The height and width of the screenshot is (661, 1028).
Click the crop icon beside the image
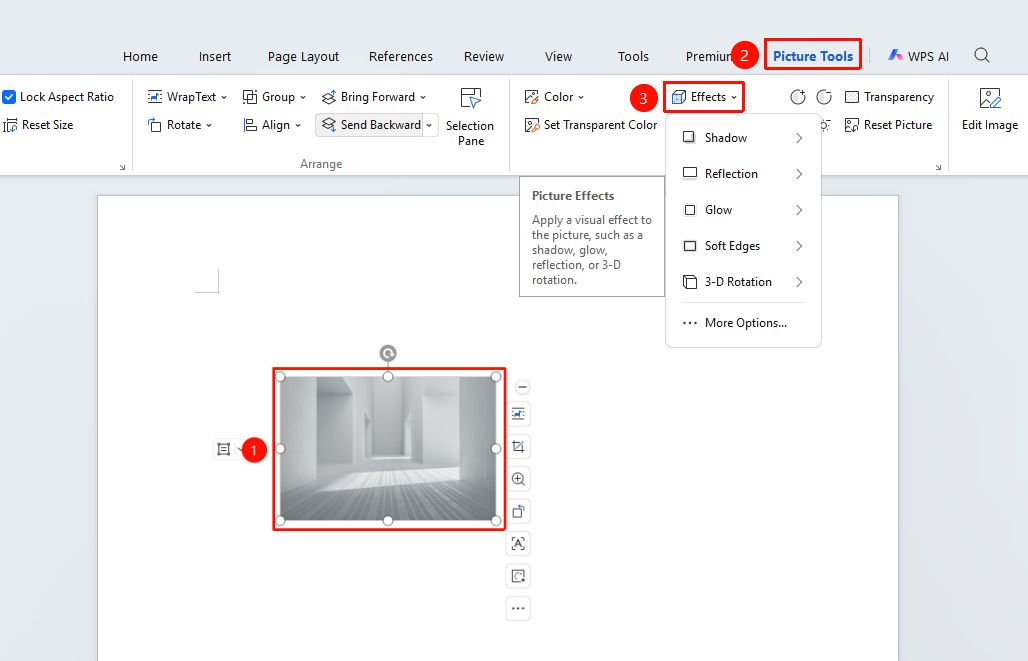point(518,447)
